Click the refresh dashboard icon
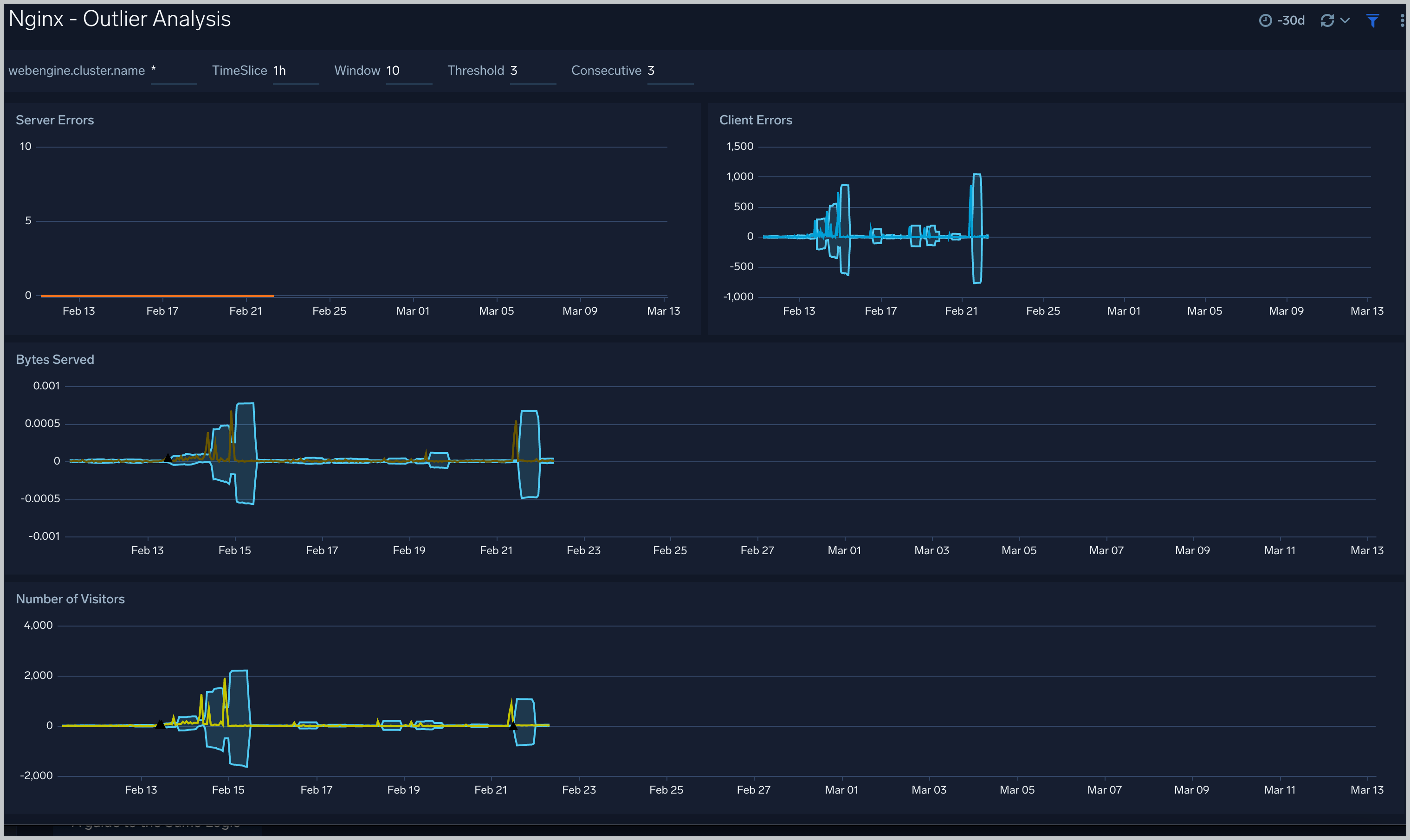The height and width of the screenshot is (840, 1410). pyautogui.click(x=1327, y=20)
